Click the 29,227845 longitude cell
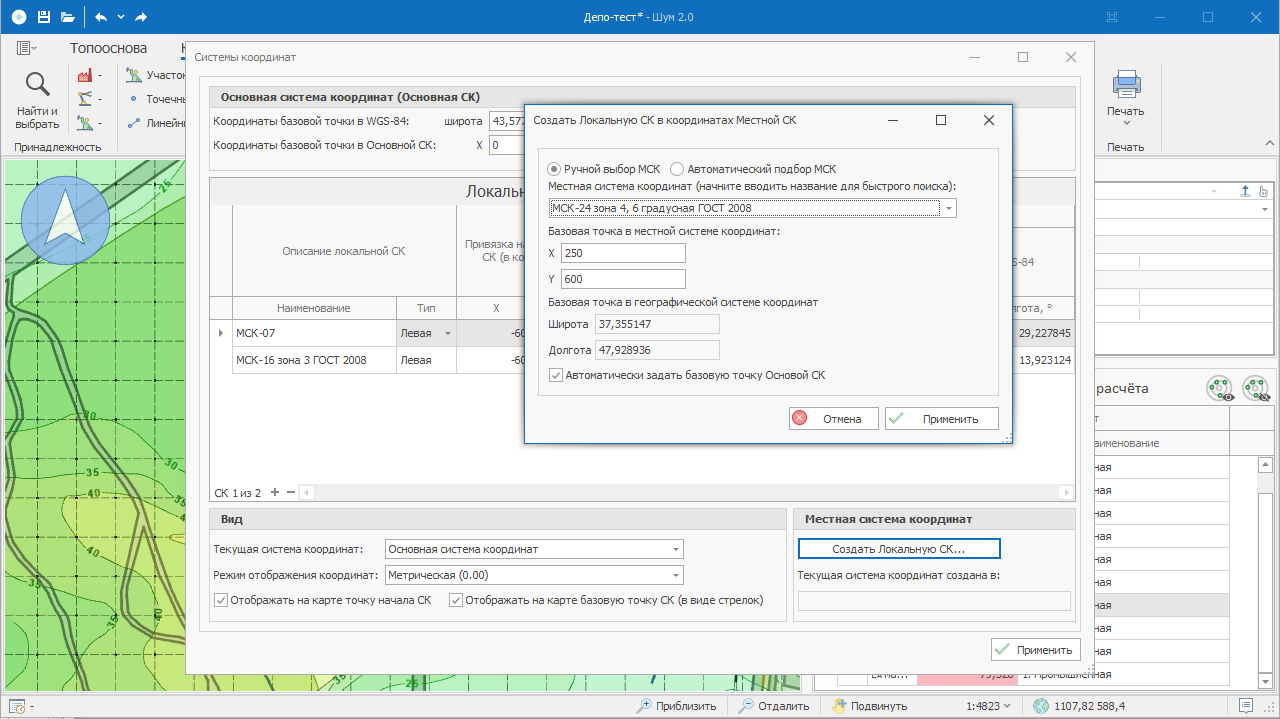The width and height of the screenshot is (1280, 719). (1043, 333)
